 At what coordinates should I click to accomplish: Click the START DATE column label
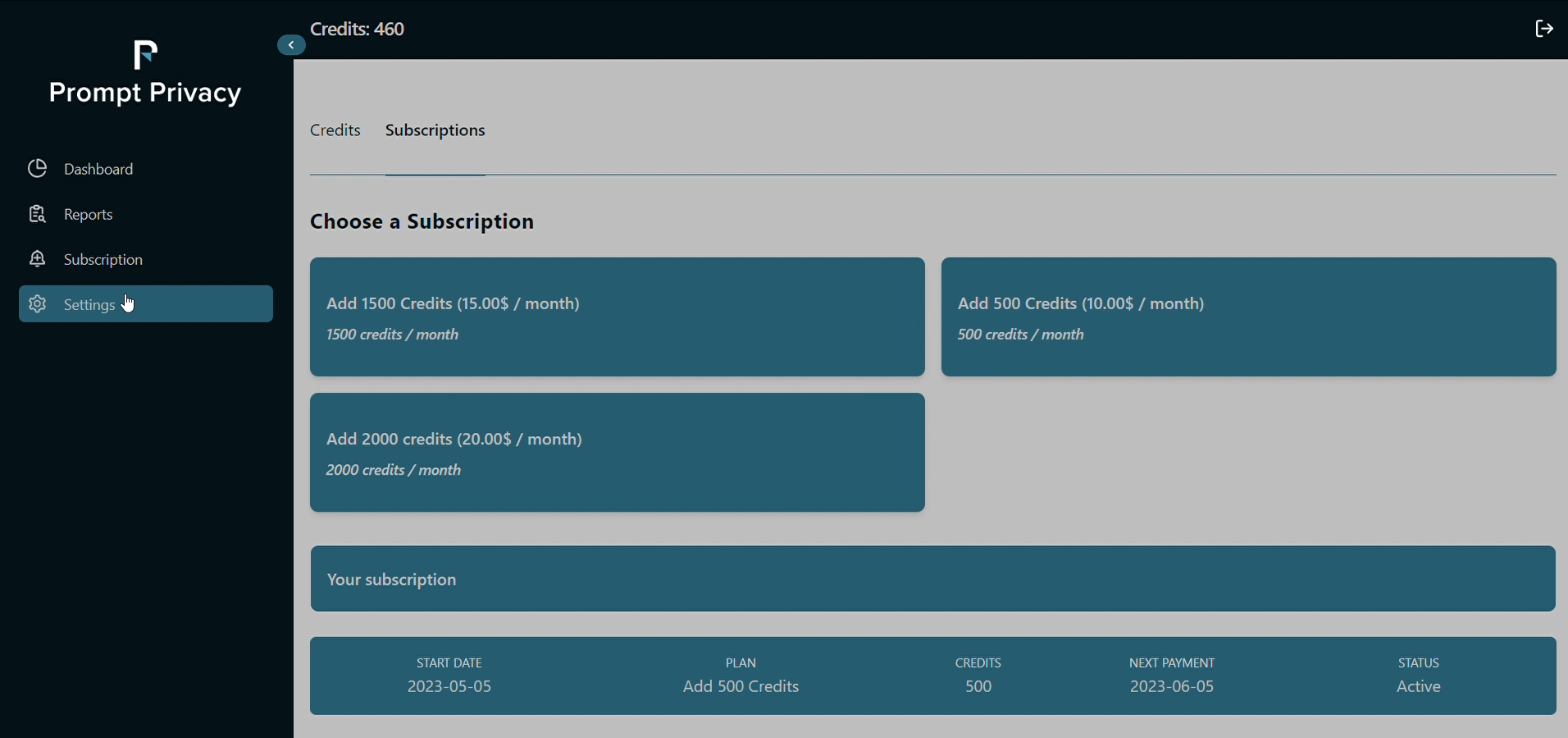(x=449, y=663)
